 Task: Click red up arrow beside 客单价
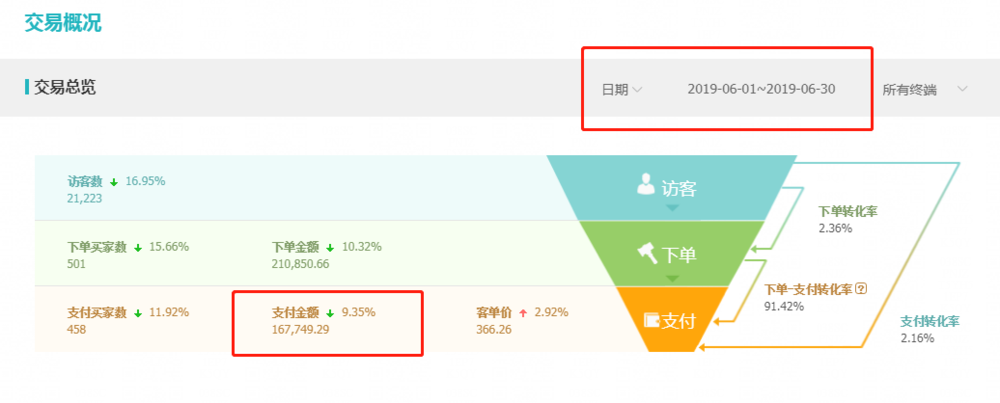[x=523, y=313]
